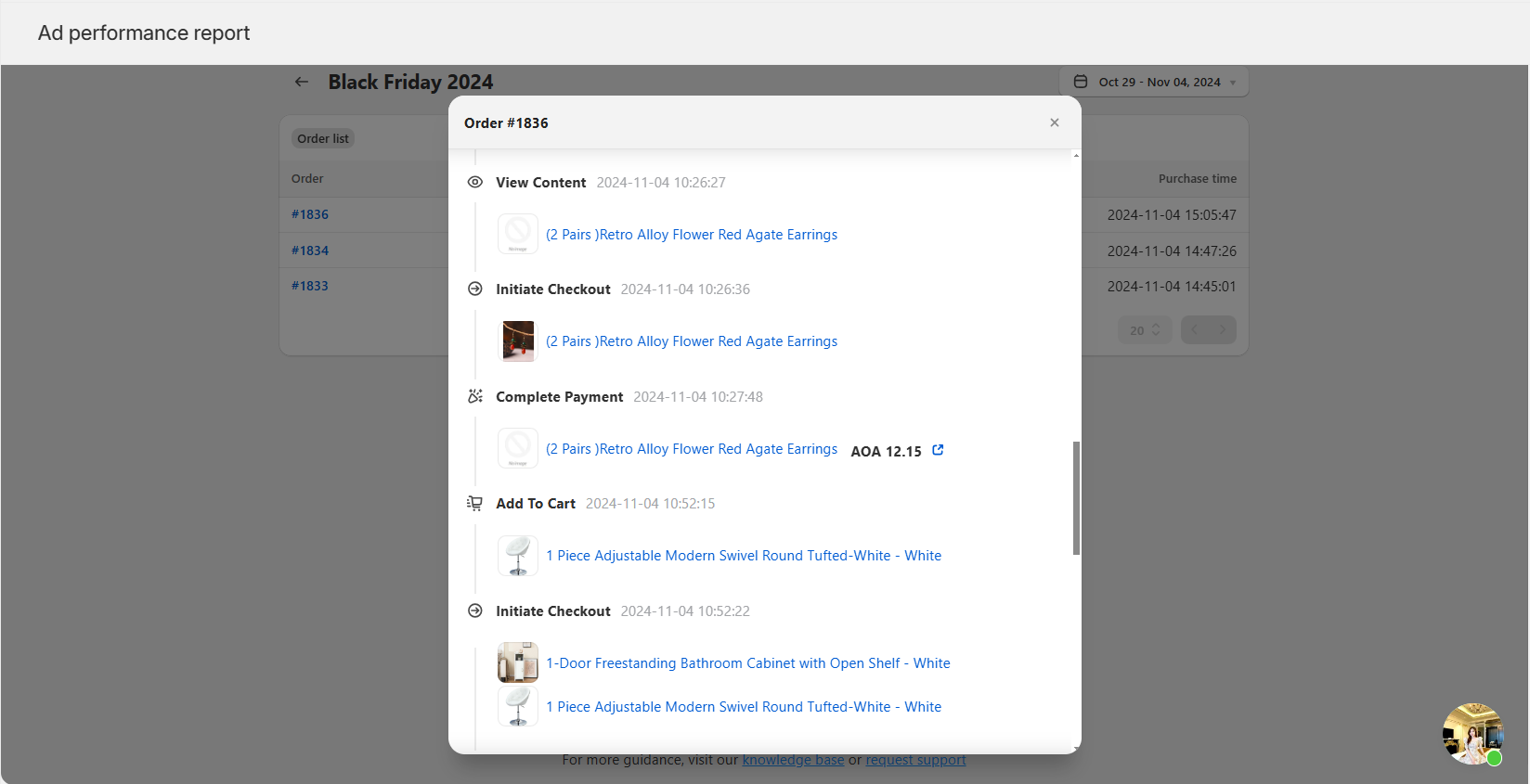Click the swivel chair link under Add To Cart
This screenshot has height=784, width=1530.
point(743,556)
